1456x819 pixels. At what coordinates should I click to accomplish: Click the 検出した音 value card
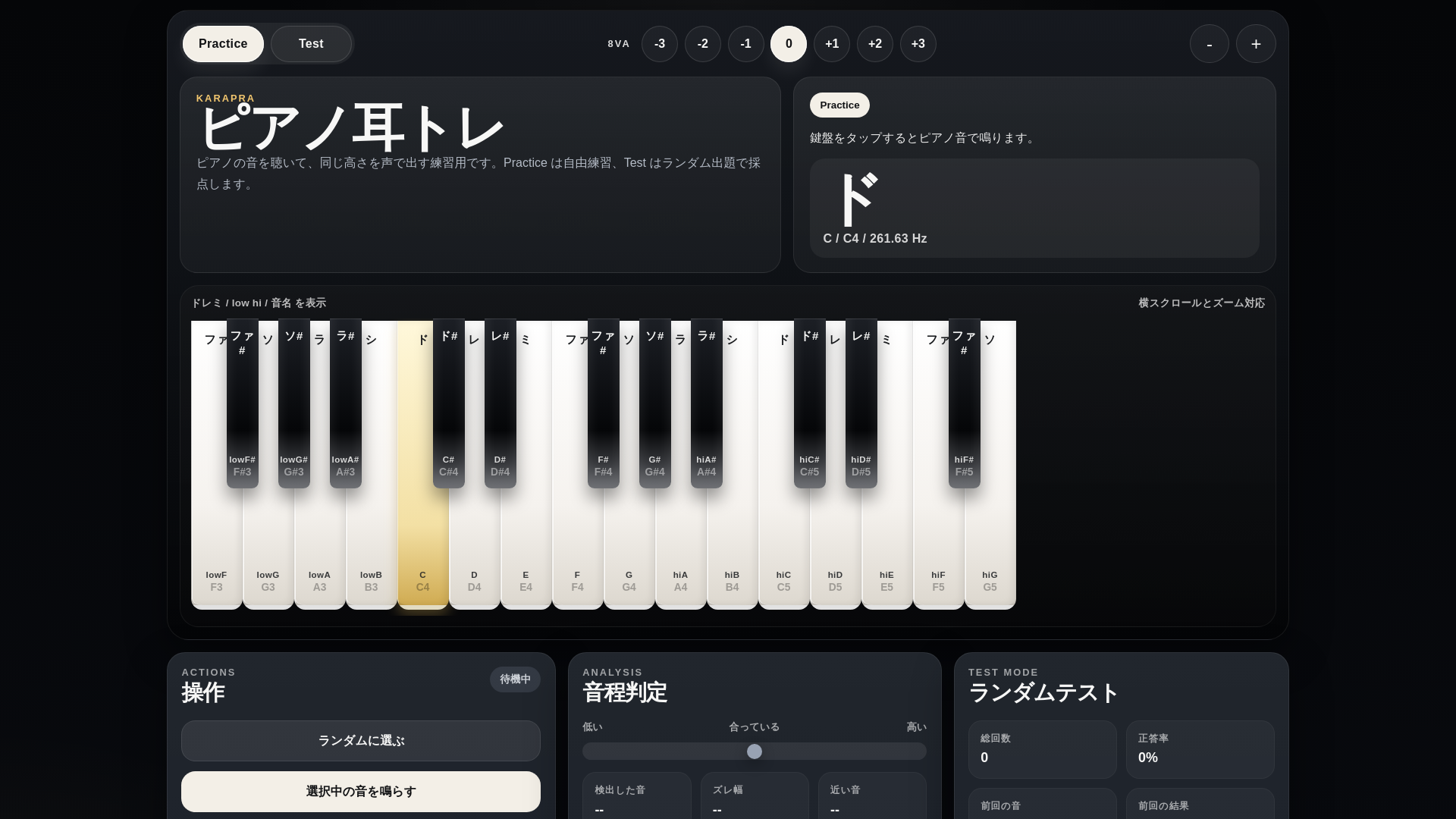click(x=637, y=796)
